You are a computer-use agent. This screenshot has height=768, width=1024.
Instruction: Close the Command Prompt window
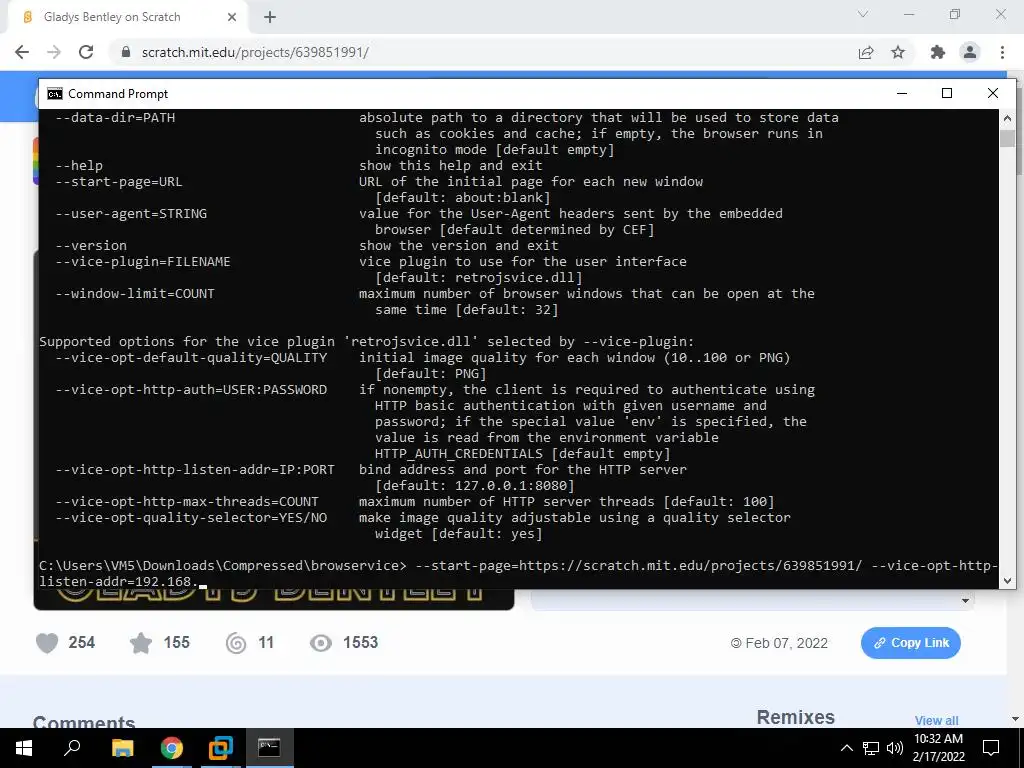(993, 93)
